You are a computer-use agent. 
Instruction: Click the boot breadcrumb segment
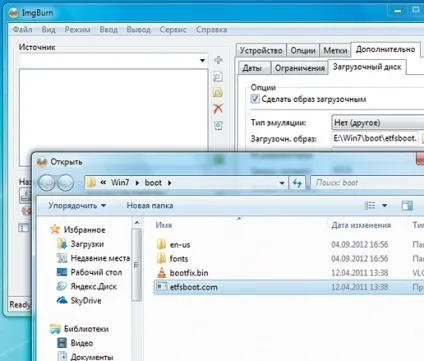153,183
